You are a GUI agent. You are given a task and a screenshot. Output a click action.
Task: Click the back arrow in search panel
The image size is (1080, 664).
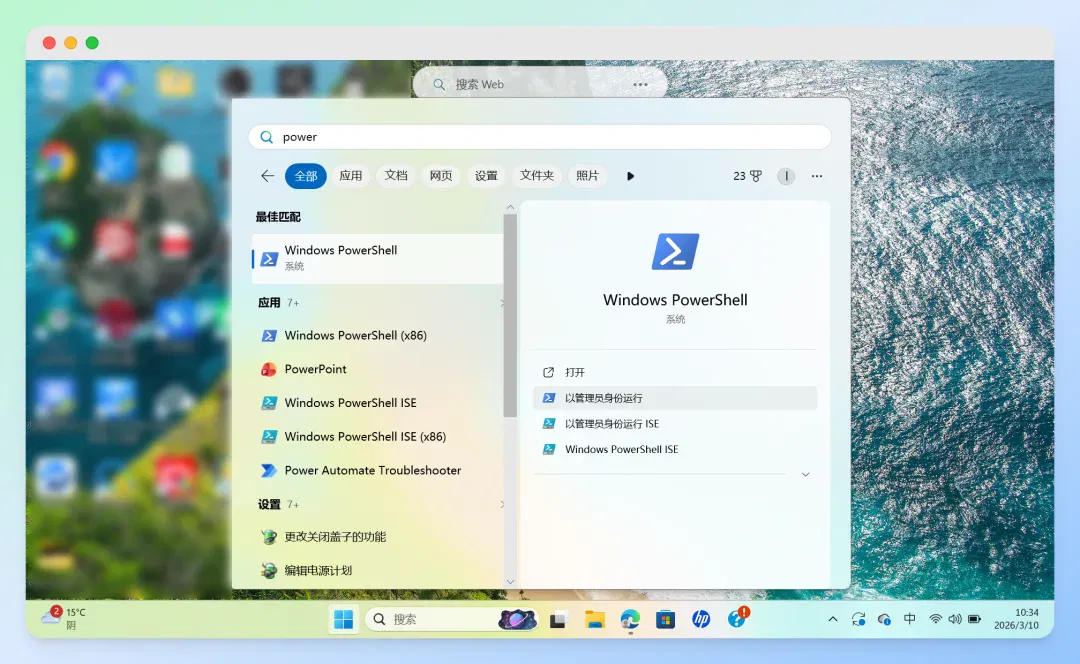coord(267,176)
